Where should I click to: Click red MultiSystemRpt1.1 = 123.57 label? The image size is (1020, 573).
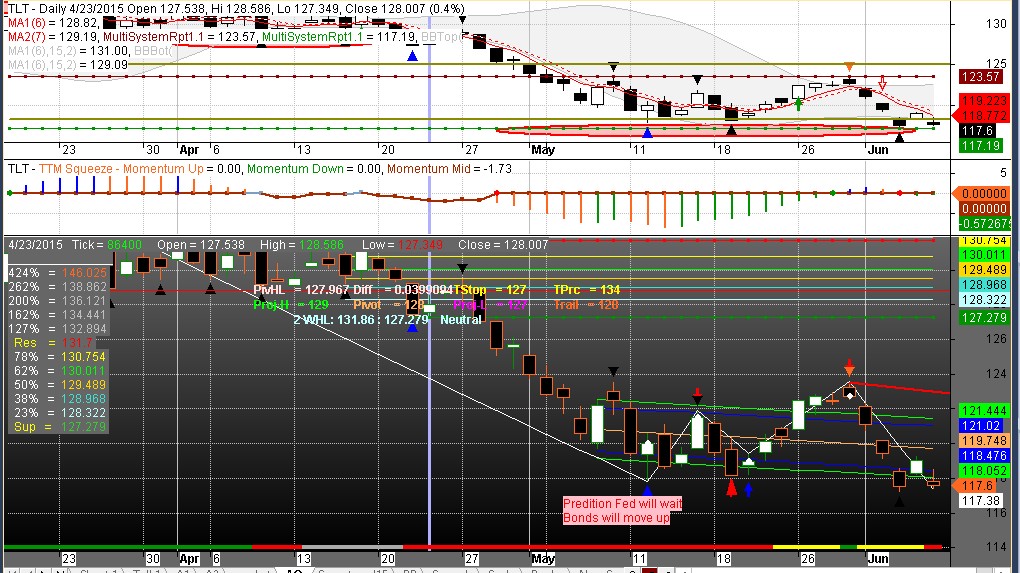point(180,37)
